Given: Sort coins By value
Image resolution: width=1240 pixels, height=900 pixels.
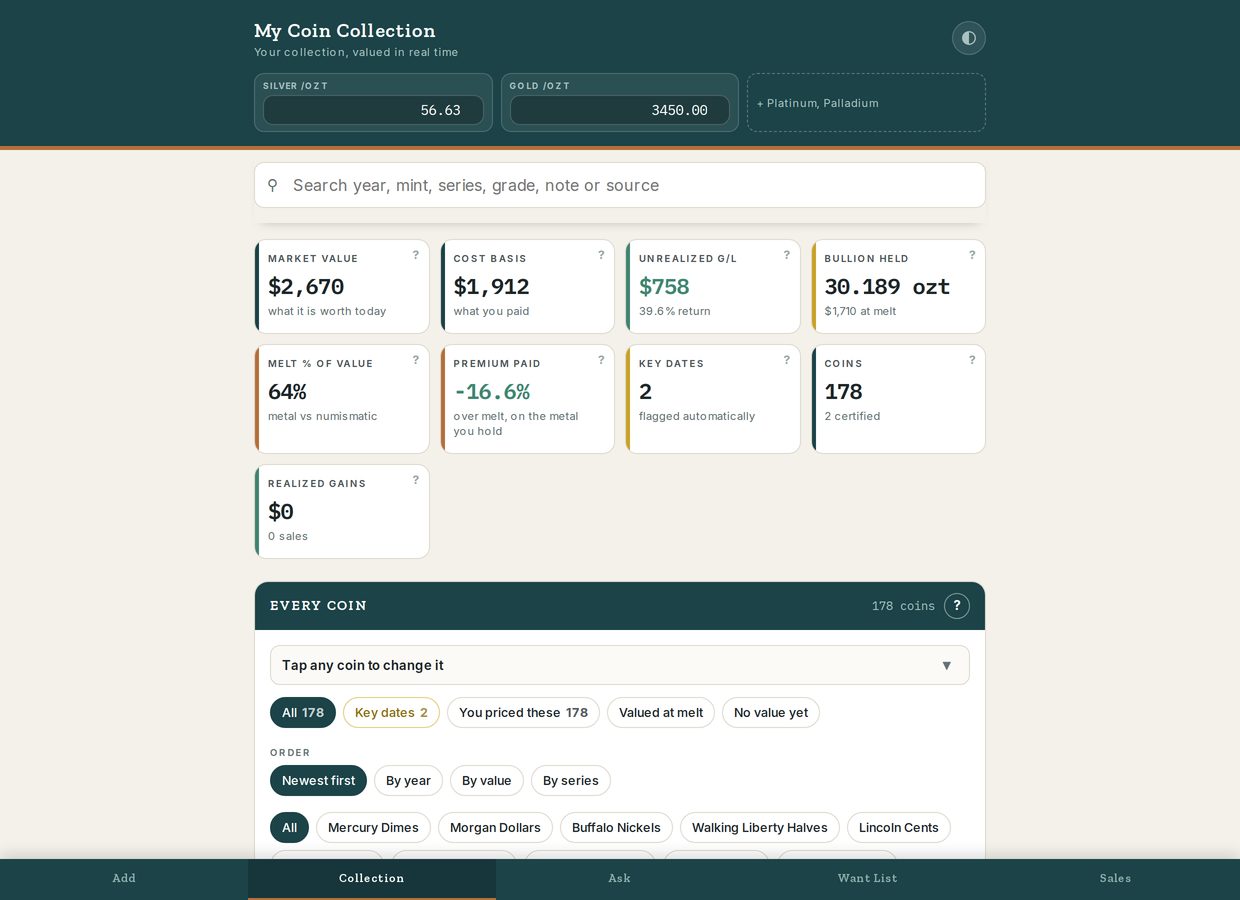Looking at the screenshot, I should (487, 781).
